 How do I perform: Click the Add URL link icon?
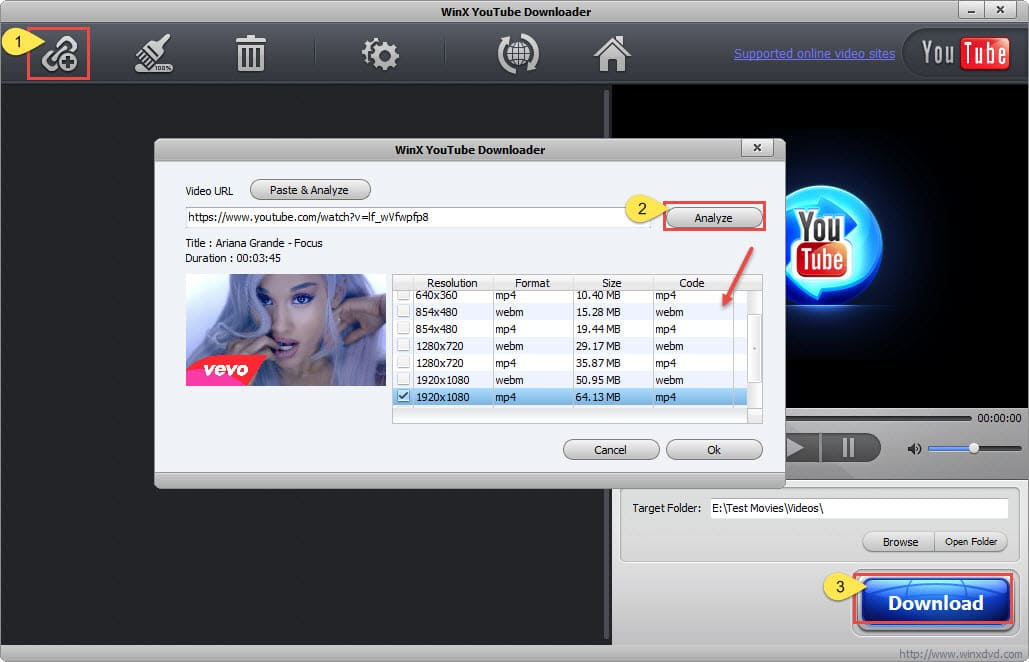tap(59, 54)
